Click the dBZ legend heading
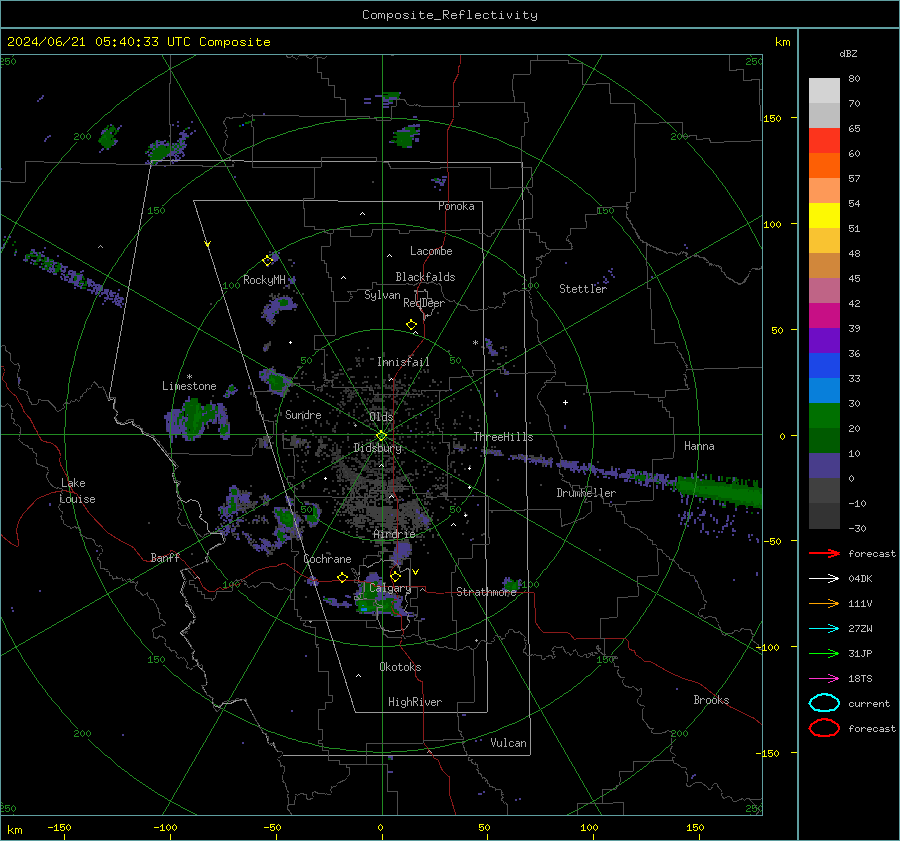The image size is (900, 841). tap(848, 54)
